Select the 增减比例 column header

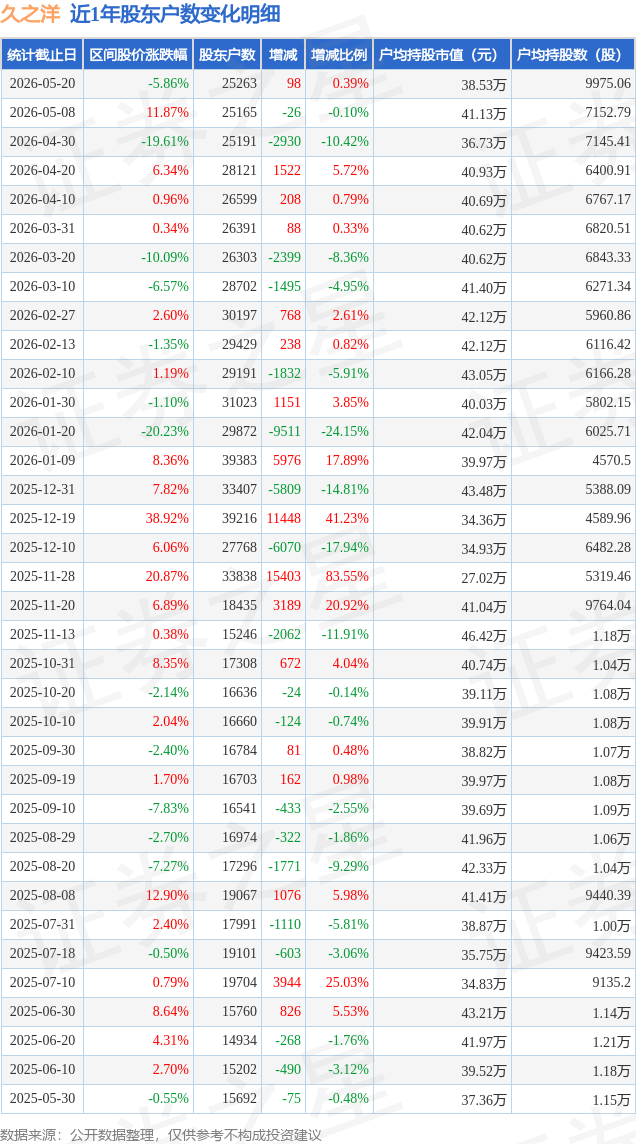pos(339,55)
